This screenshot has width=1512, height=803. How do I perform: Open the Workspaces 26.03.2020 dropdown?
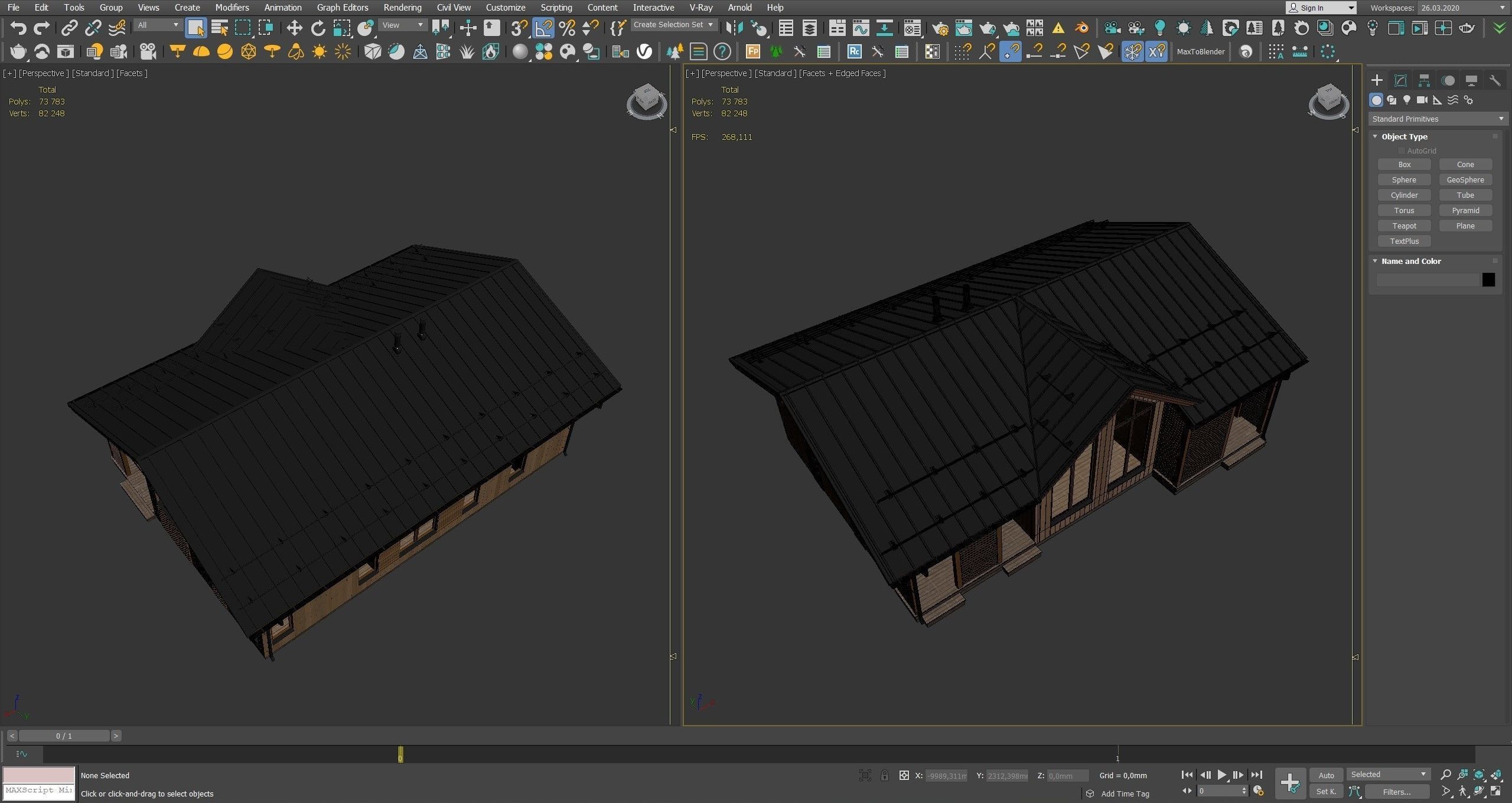(1462, 8)
